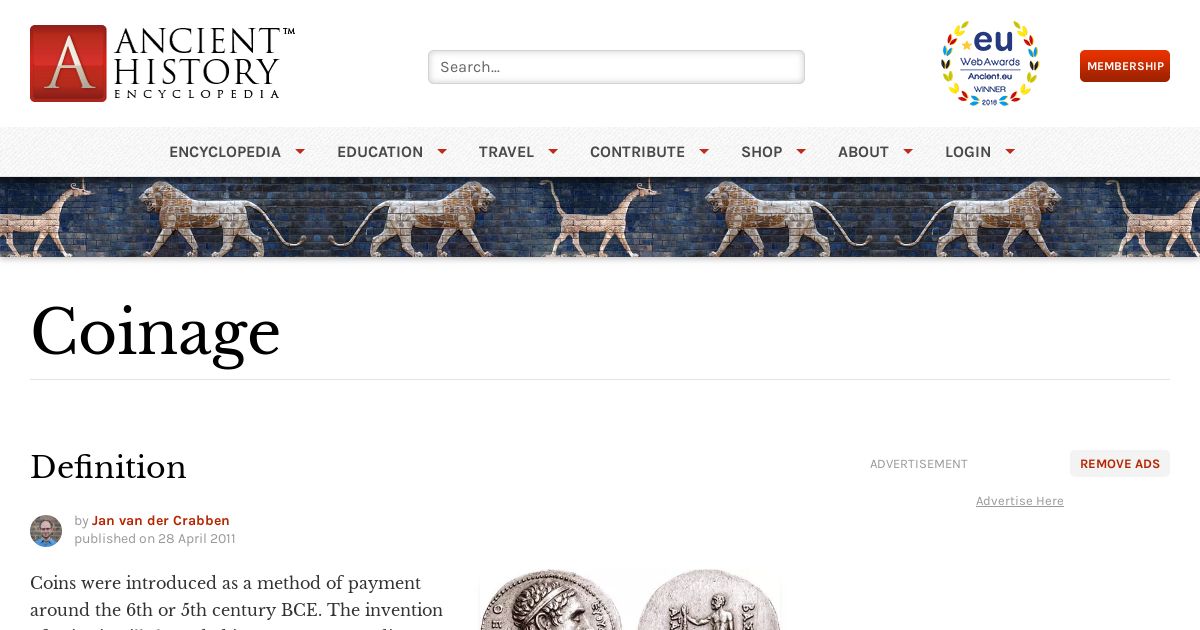Open the EU Web Awards winner badge
Screen dimensions: 1200x630
coord(990,63)
